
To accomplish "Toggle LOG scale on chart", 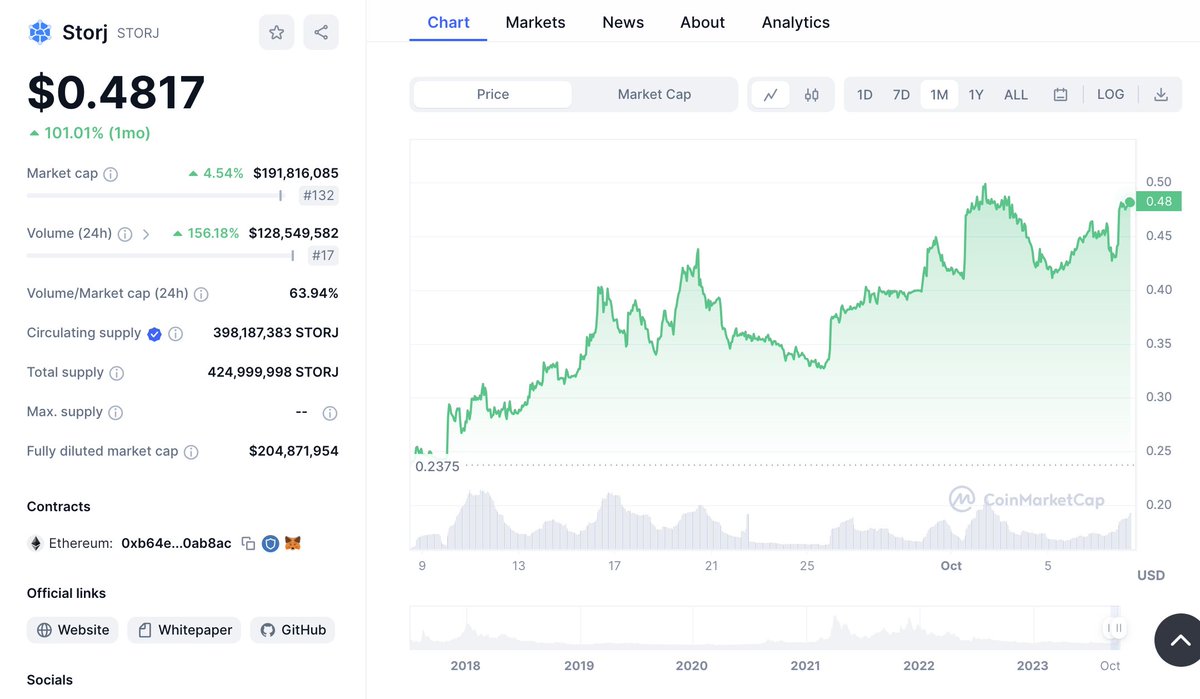I will (1110, 94).
